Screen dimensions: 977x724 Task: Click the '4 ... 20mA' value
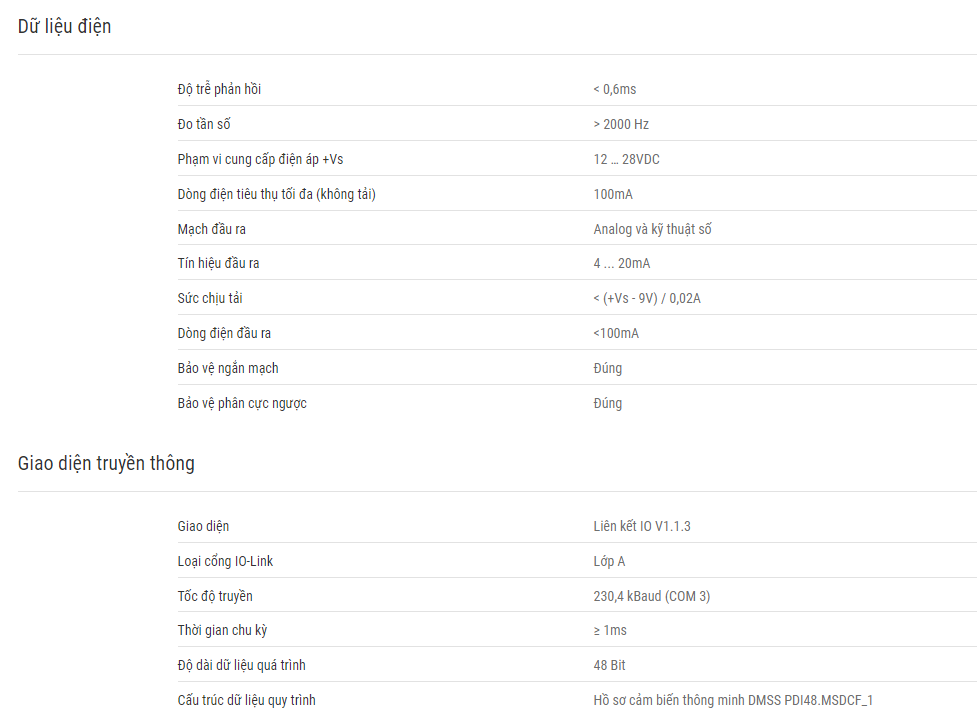tap(621, 263)
